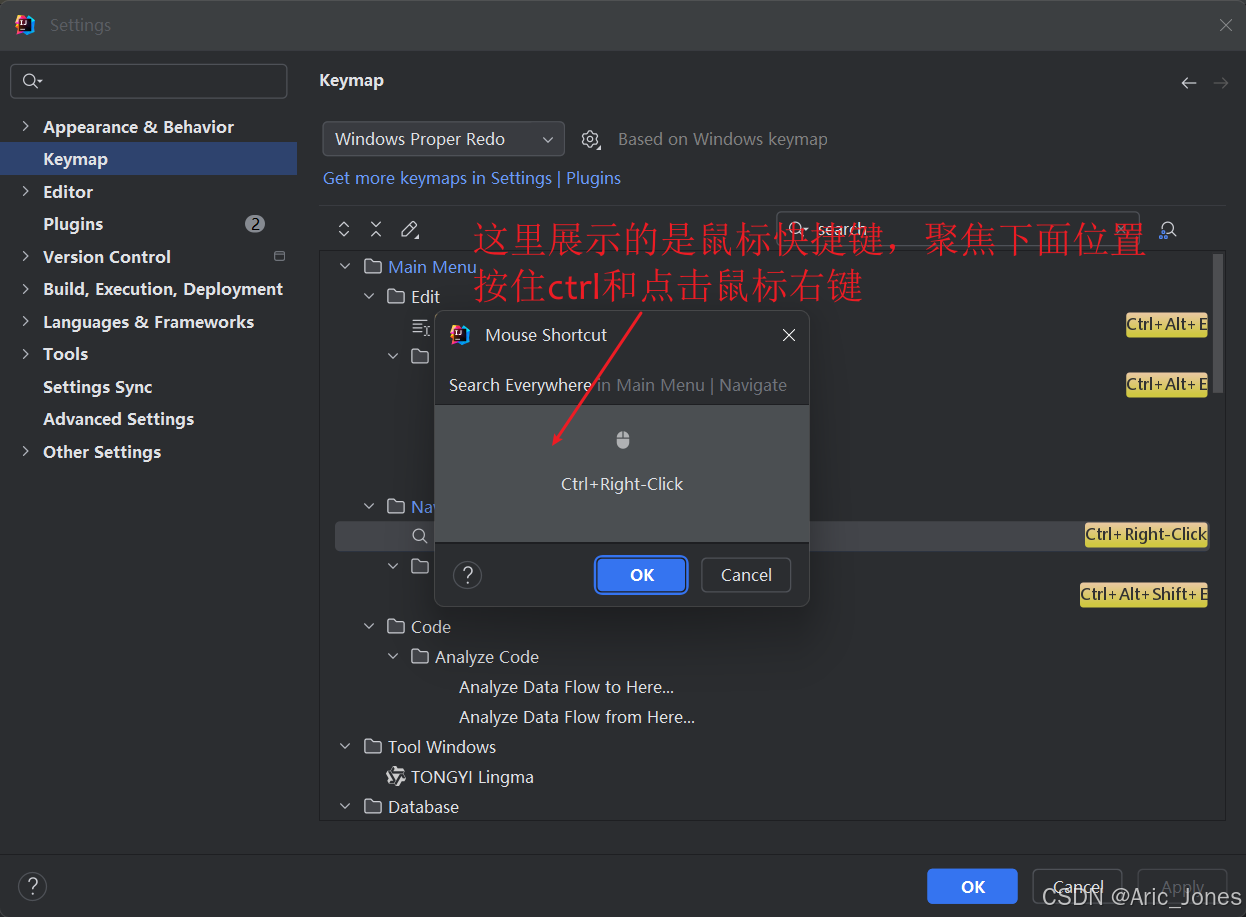Expand all items in the keymap tree
Viewport: 1246px width, 917px height.
344,229
